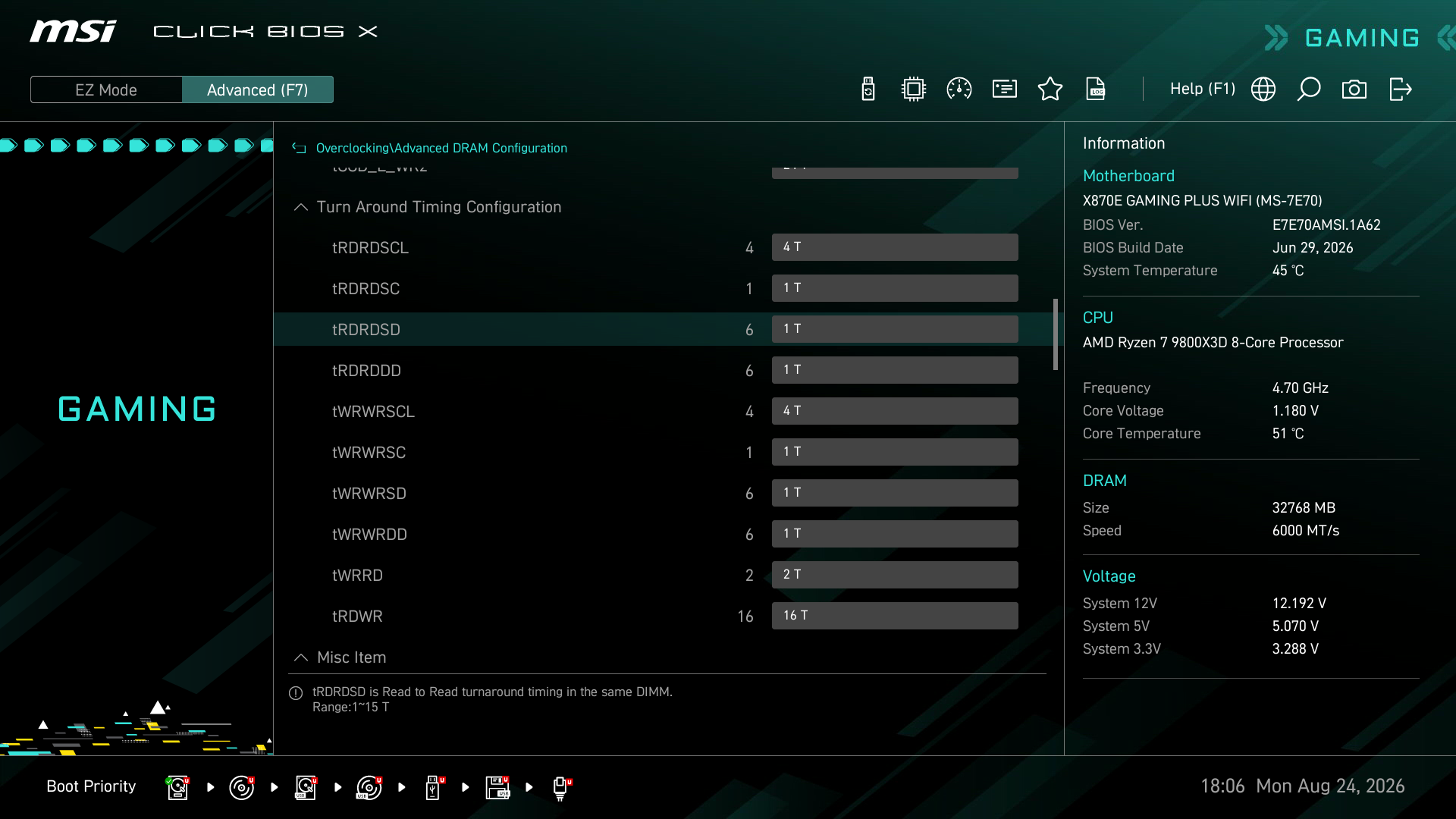Image resolution: width=1456 pixels, height=819 pixels.
Task: Open the hardware monitor gauge icon
Action: pyautogui.click(x=959, y=89)
